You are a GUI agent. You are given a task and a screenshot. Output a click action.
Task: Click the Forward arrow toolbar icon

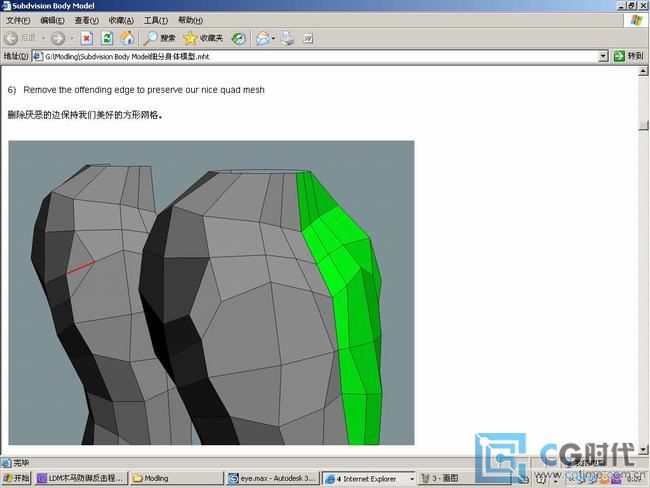tap(58, 39)
